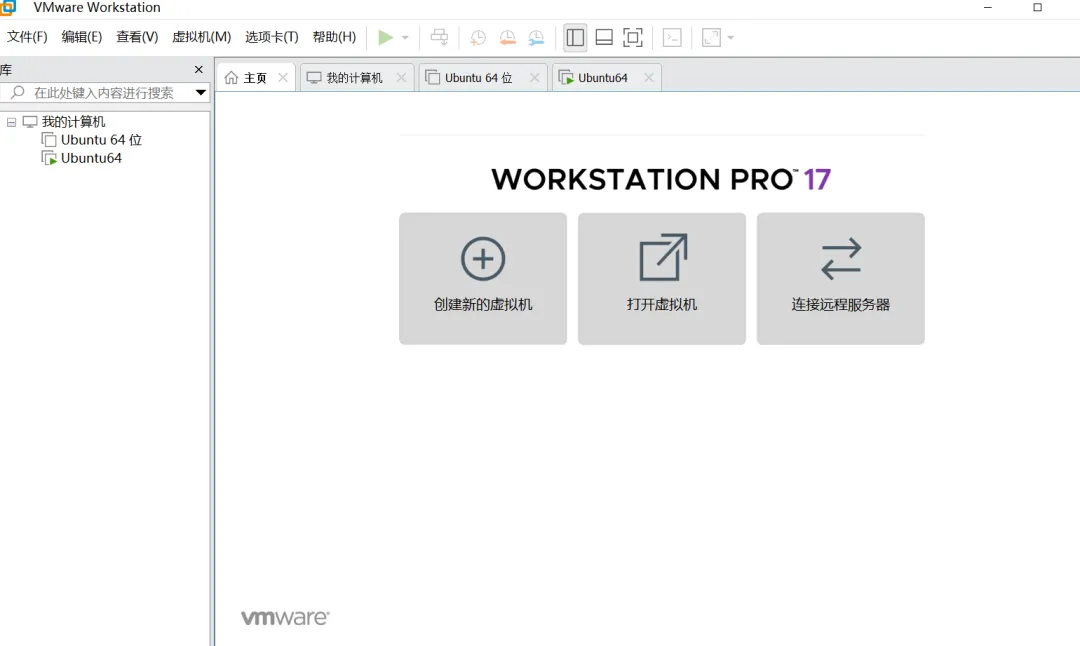
Task: Click the revert to snapshot icon
Action: coord(507,38)
